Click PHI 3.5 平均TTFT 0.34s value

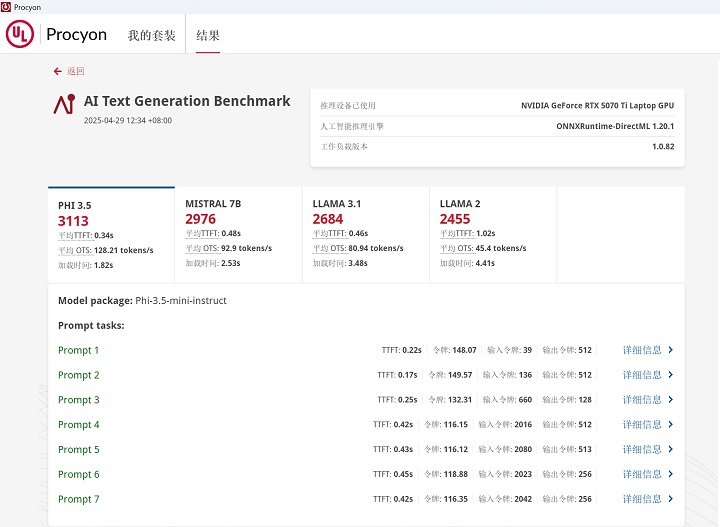tap(104, 235)
